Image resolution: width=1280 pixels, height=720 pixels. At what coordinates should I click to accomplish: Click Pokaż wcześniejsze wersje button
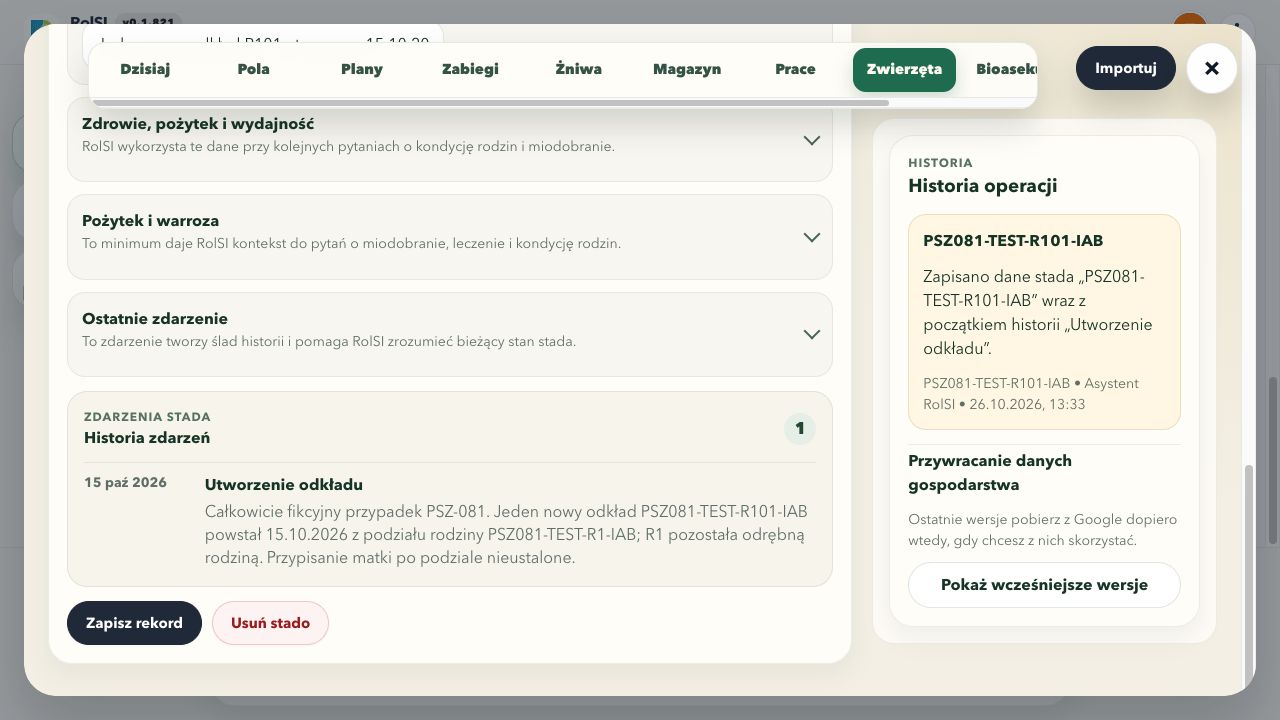click(x=1044, y=585)
